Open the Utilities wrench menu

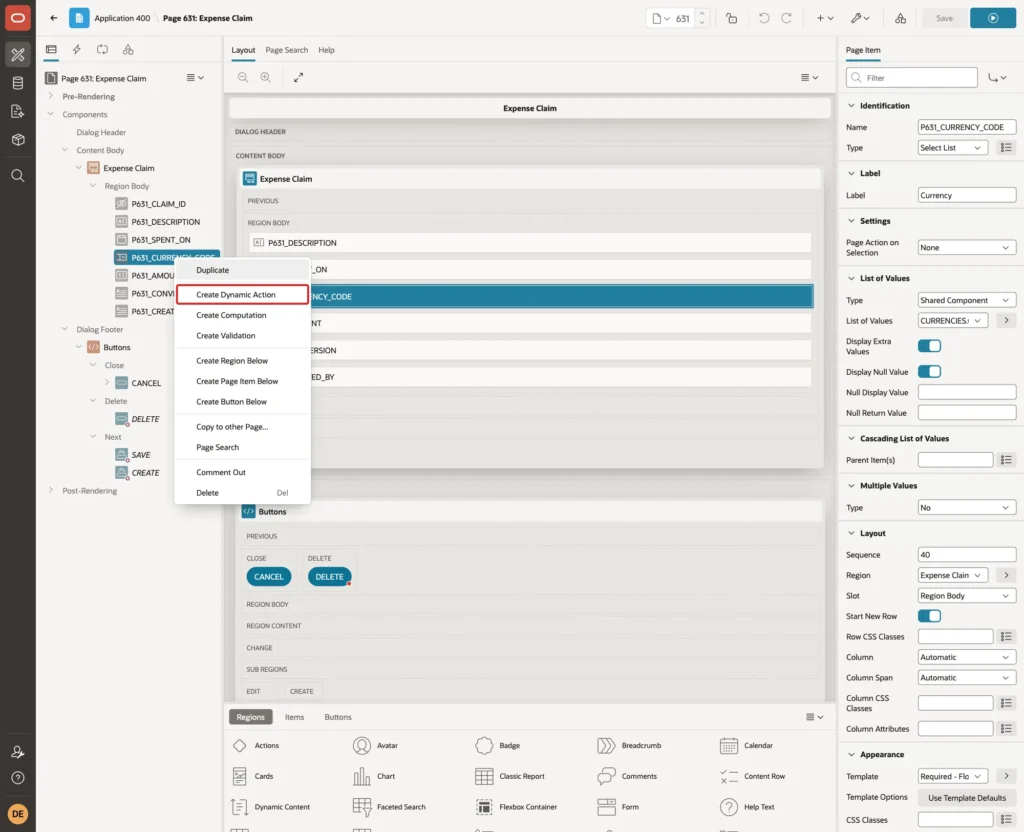[859, 18]
